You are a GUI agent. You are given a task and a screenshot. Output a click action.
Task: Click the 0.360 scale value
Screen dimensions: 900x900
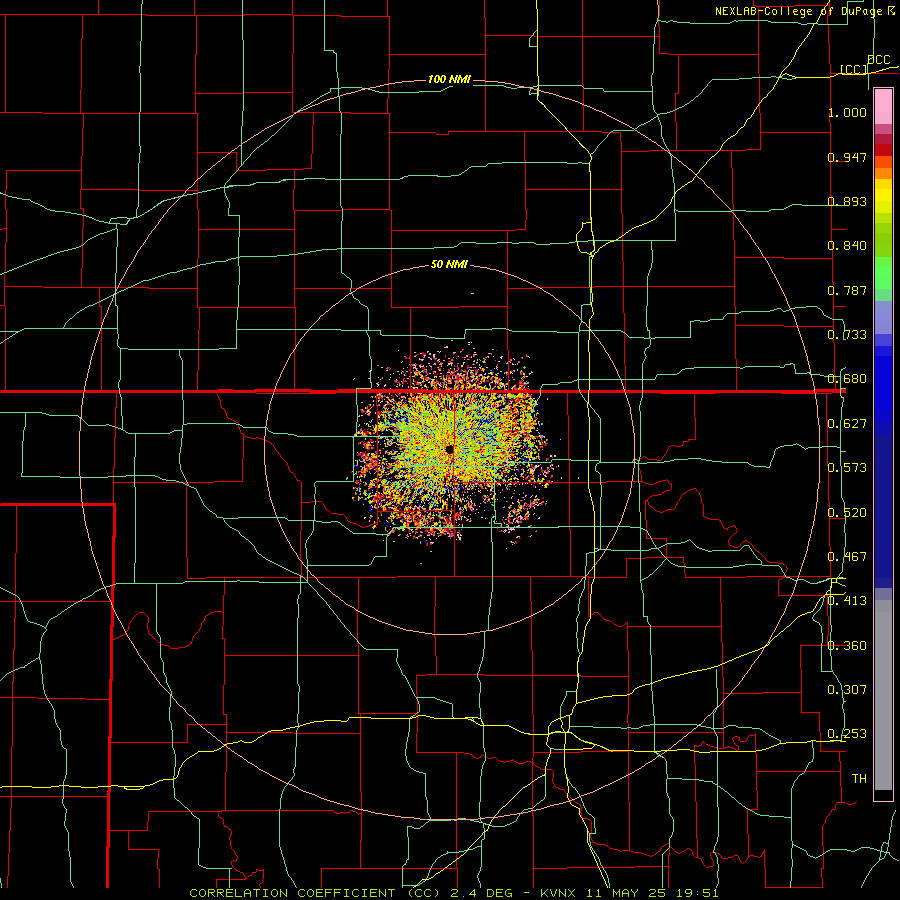847,646
